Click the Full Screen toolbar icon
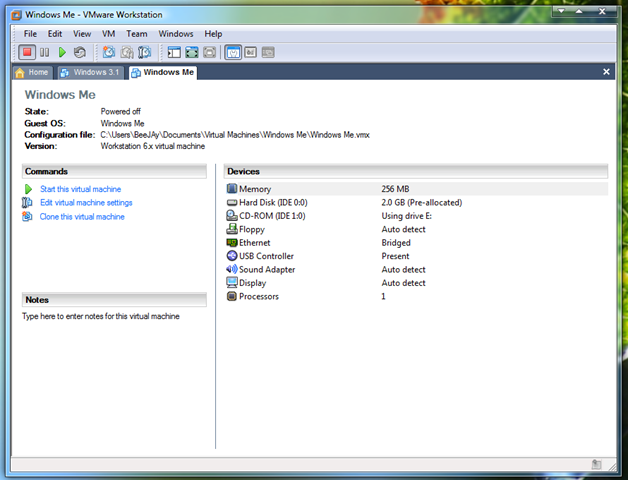628x480 pixels. pos(192,52)
